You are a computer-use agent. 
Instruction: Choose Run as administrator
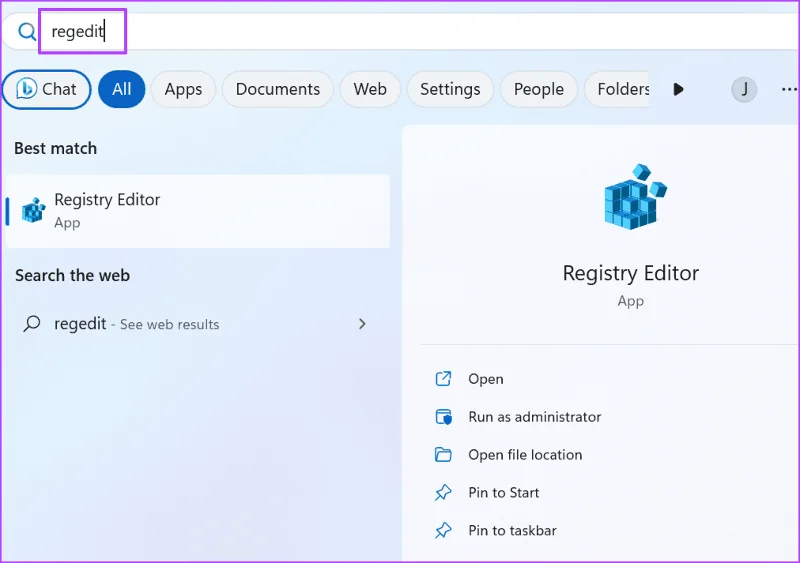(x=534, y=417)
